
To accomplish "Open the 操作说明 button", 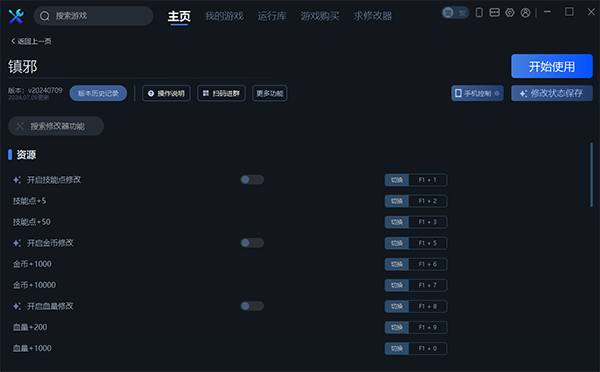I will click(x=166, y=93).
